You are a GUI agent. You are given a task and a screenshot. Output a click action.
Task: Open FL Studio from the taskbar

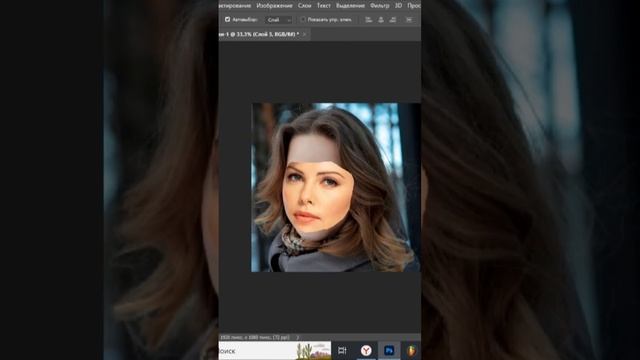point(411,351)
